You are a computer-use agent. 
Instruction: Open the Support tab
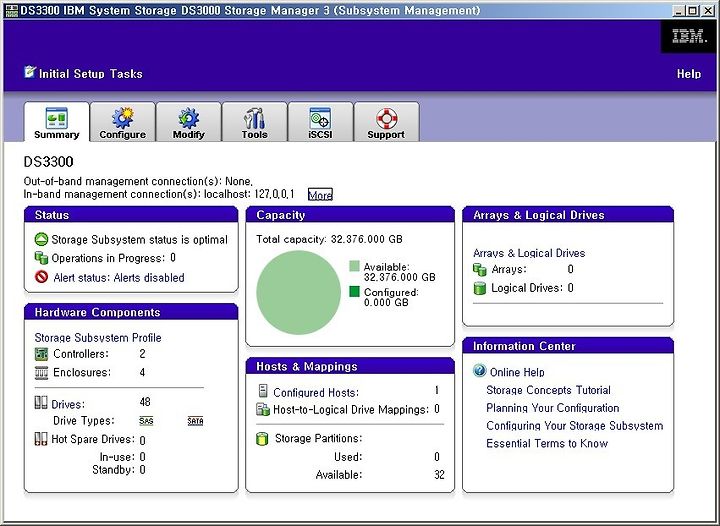(x=386, y=122)
